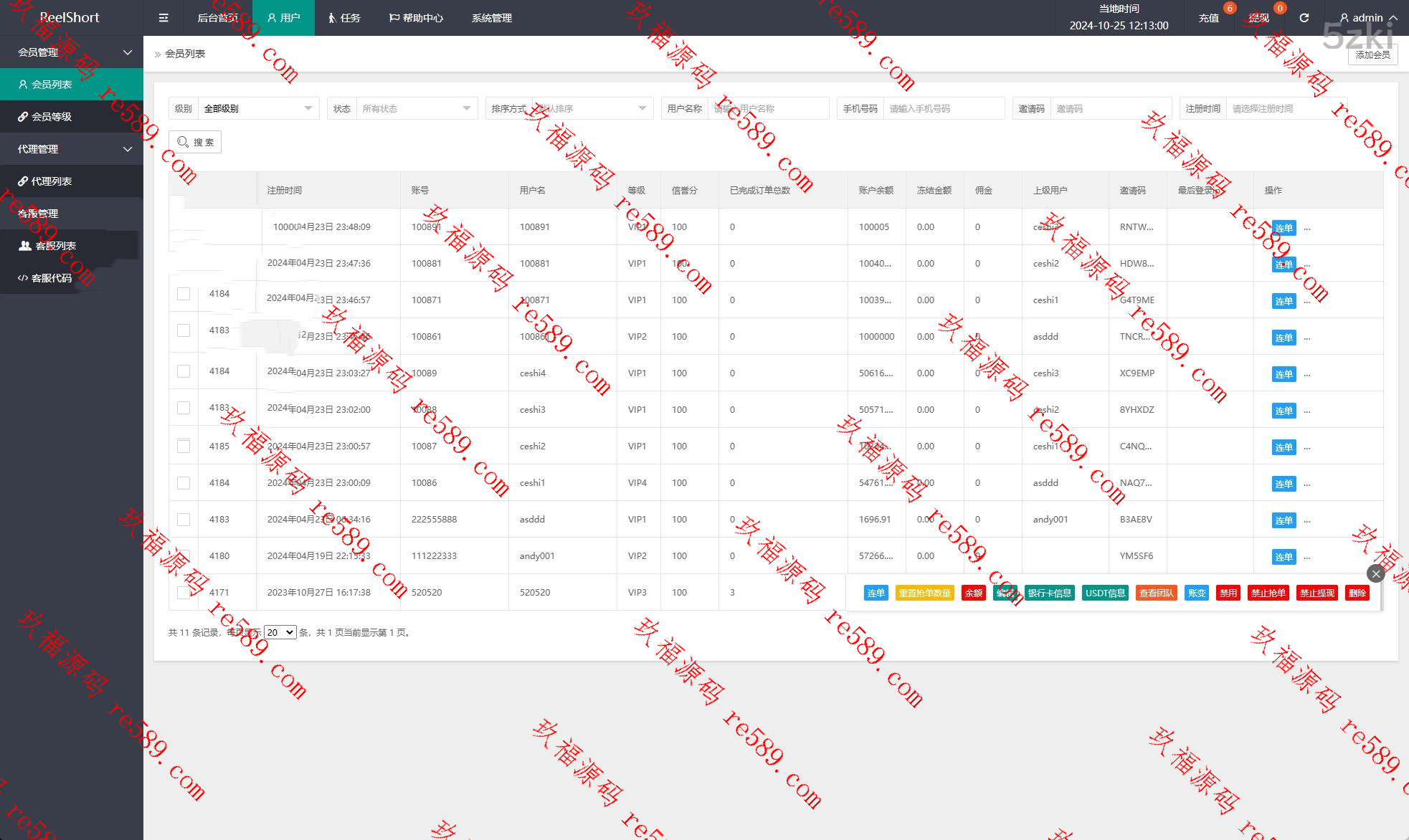Close the expanded actions popup
The height and width of the screenshot is (840, 1409).
click(x=1375, y=573)
